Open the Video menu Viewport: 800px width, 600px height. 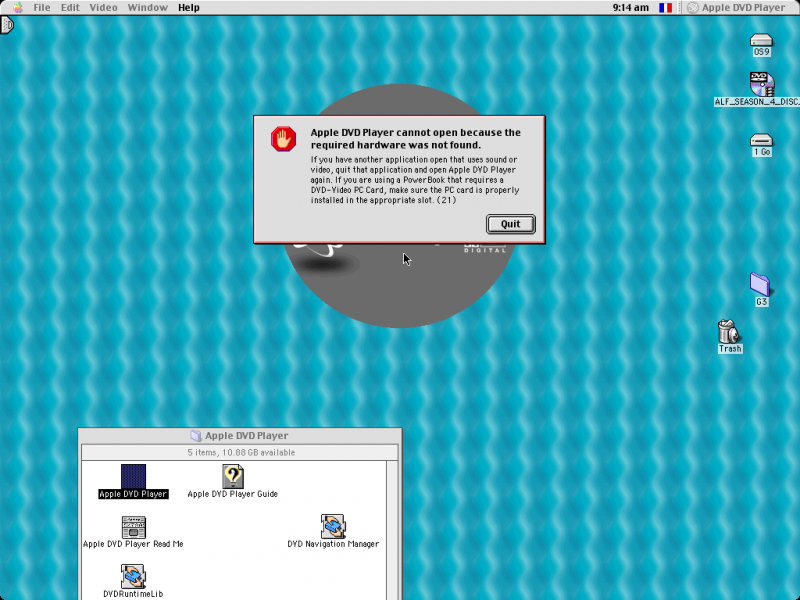[x=103, y=8]
